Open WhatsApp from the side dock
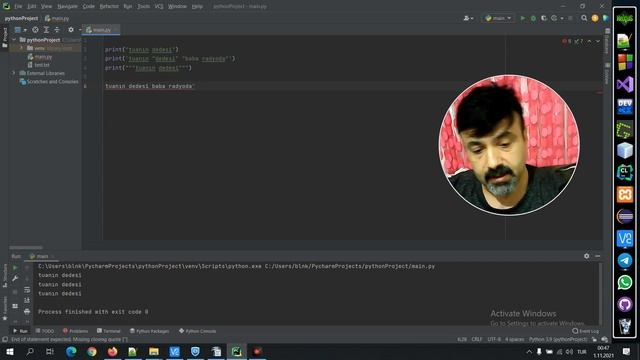The width and height of the screenshot is (640, 360). pos(624,282)
